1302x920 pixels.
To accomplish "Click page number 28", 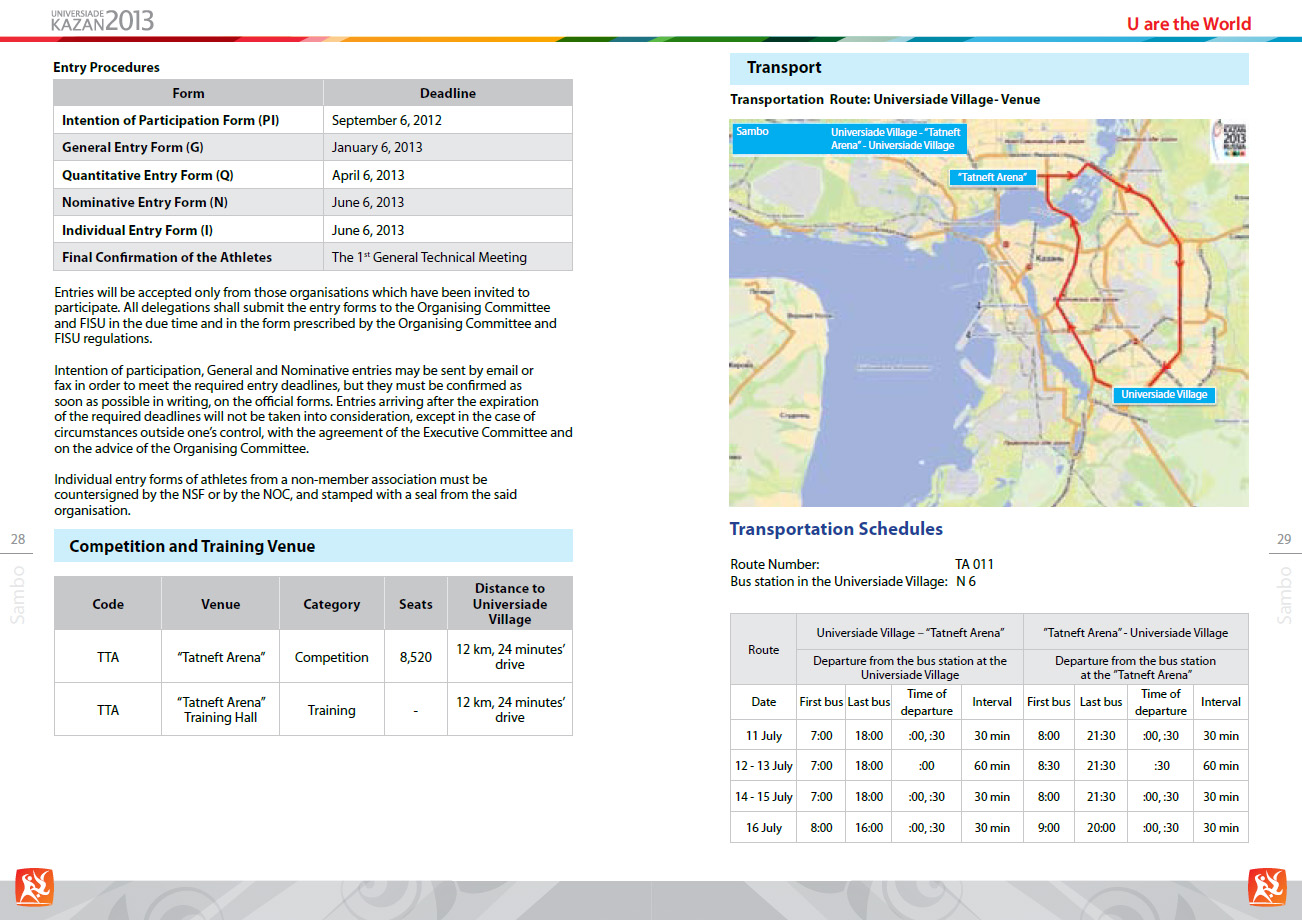I will pyautogui.click(x=18, y=539).
